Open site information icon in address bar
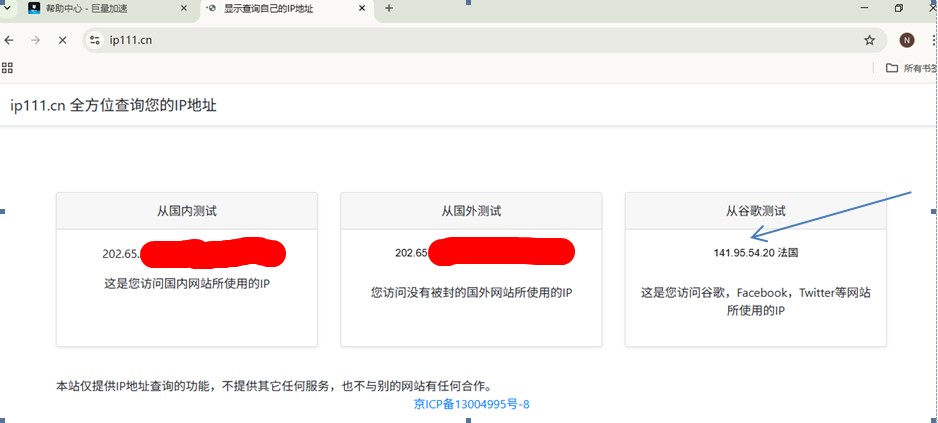Viewport: 938px width, 423px height. click(x=95, y=41)
